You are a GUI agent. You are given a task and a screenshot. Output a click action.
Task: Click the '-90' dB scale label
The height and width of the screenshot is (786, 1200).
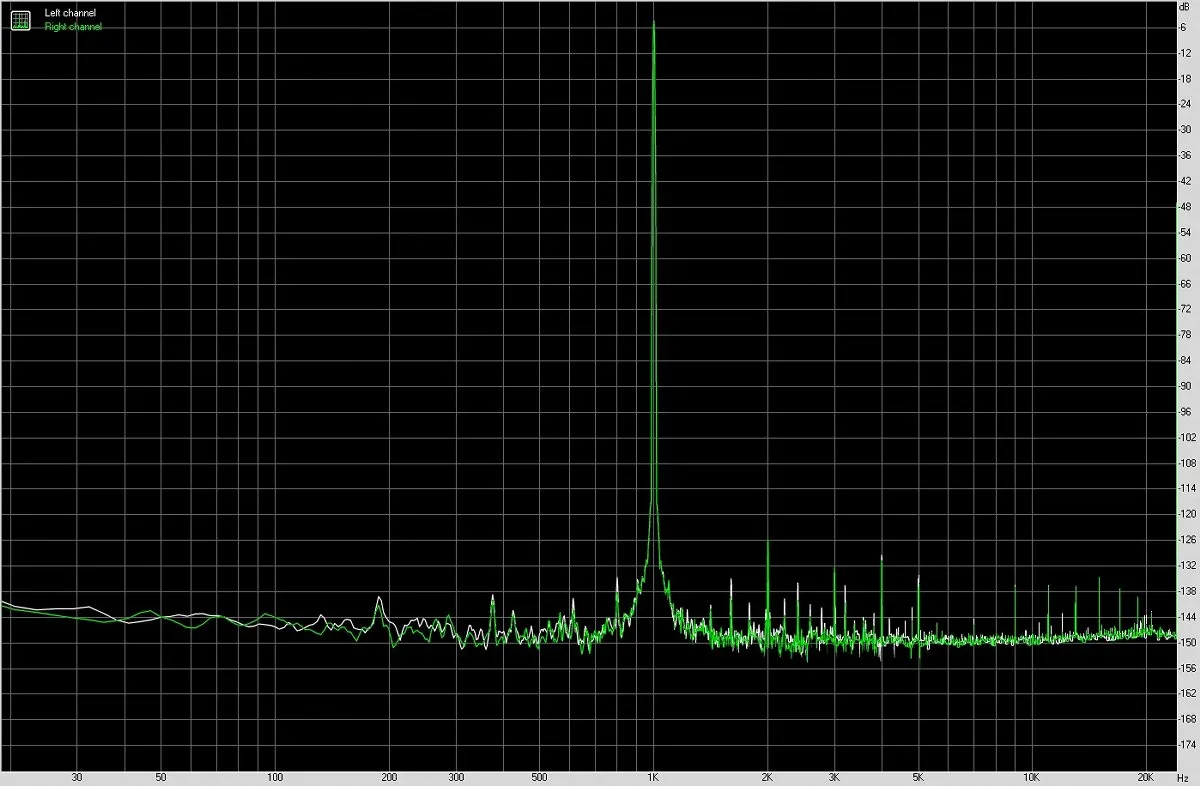[1186, 386]
